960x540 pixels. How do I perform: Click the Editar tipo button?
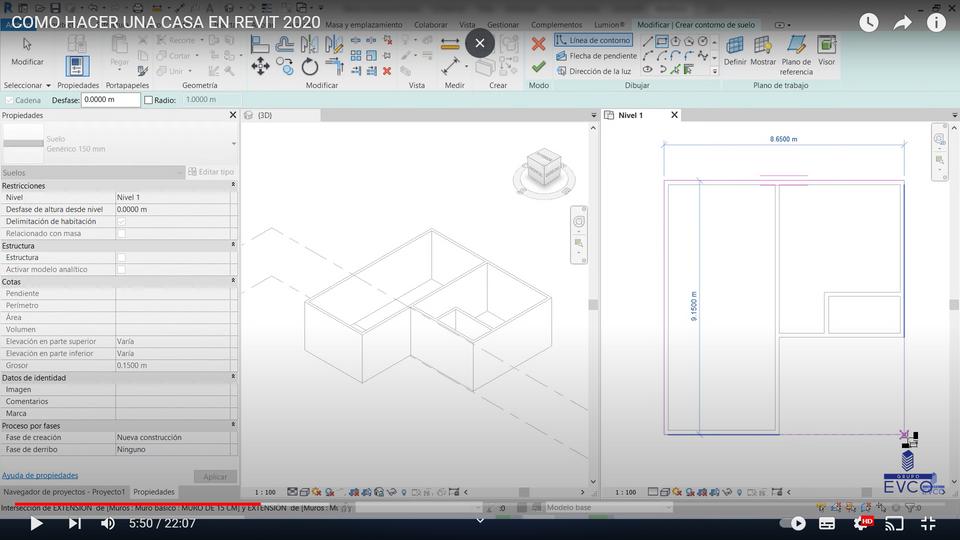click(x=211, y=172)
